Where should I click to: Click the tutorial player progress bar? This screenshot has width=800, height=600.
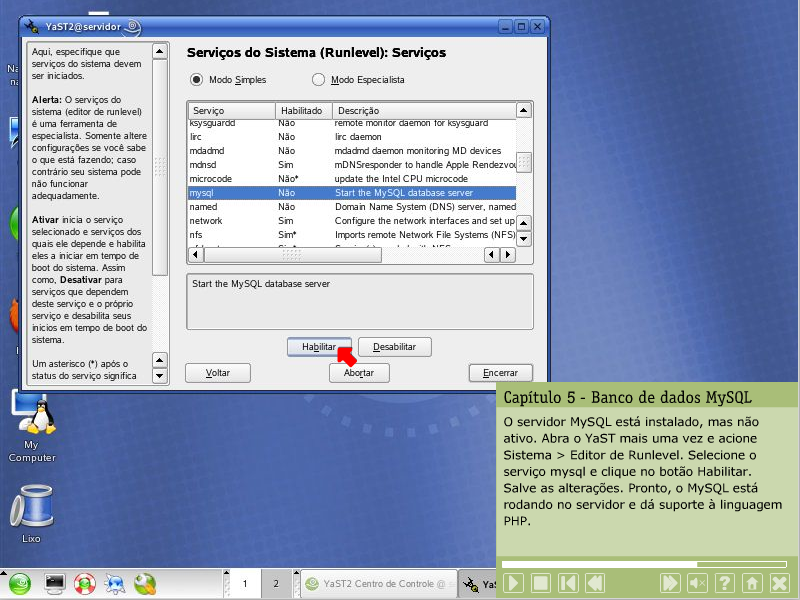click(640, 564)
